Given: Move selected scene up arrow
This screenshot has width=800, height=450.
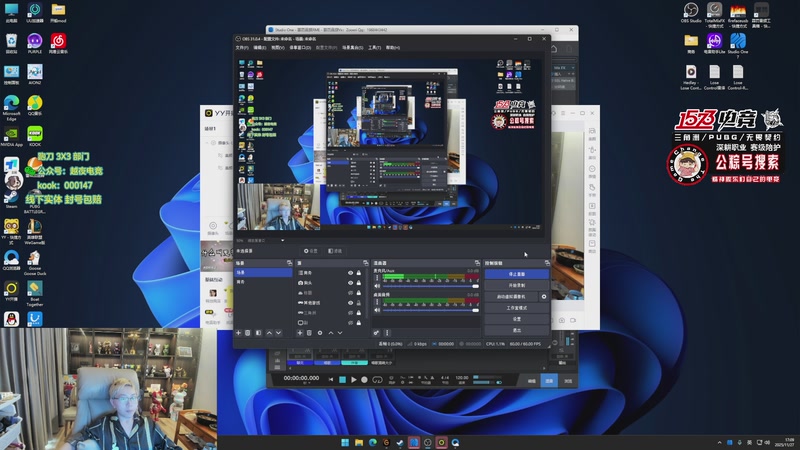Looking at the screenshot, I should 269,333.
